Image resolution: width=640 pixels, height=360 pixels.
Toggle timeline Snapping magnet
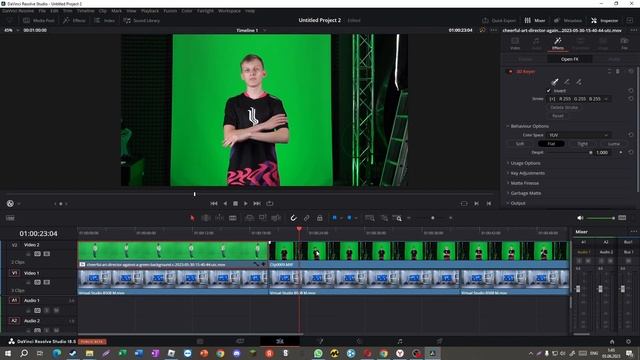293,218
